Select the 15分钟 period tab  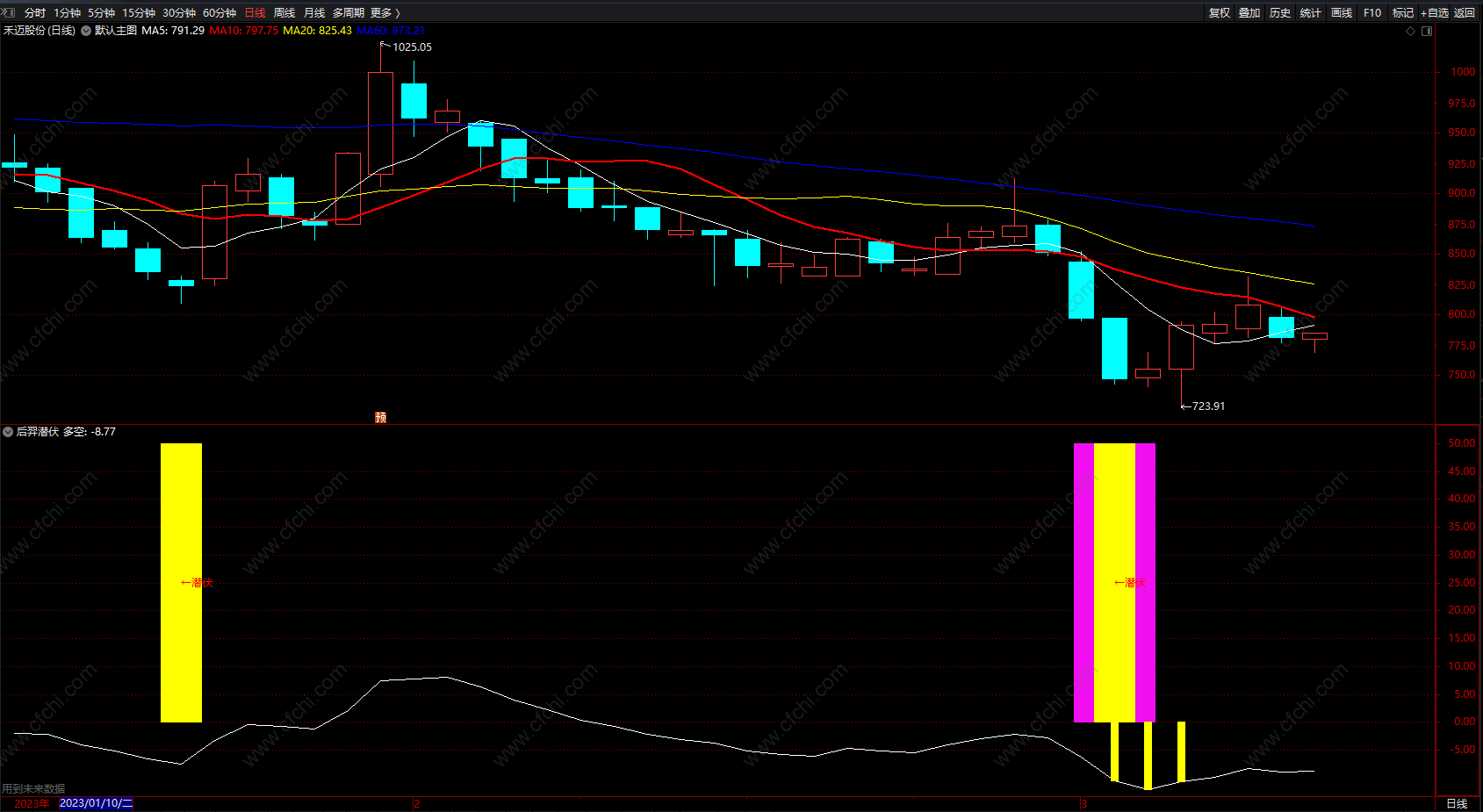[x=139, y=13]
